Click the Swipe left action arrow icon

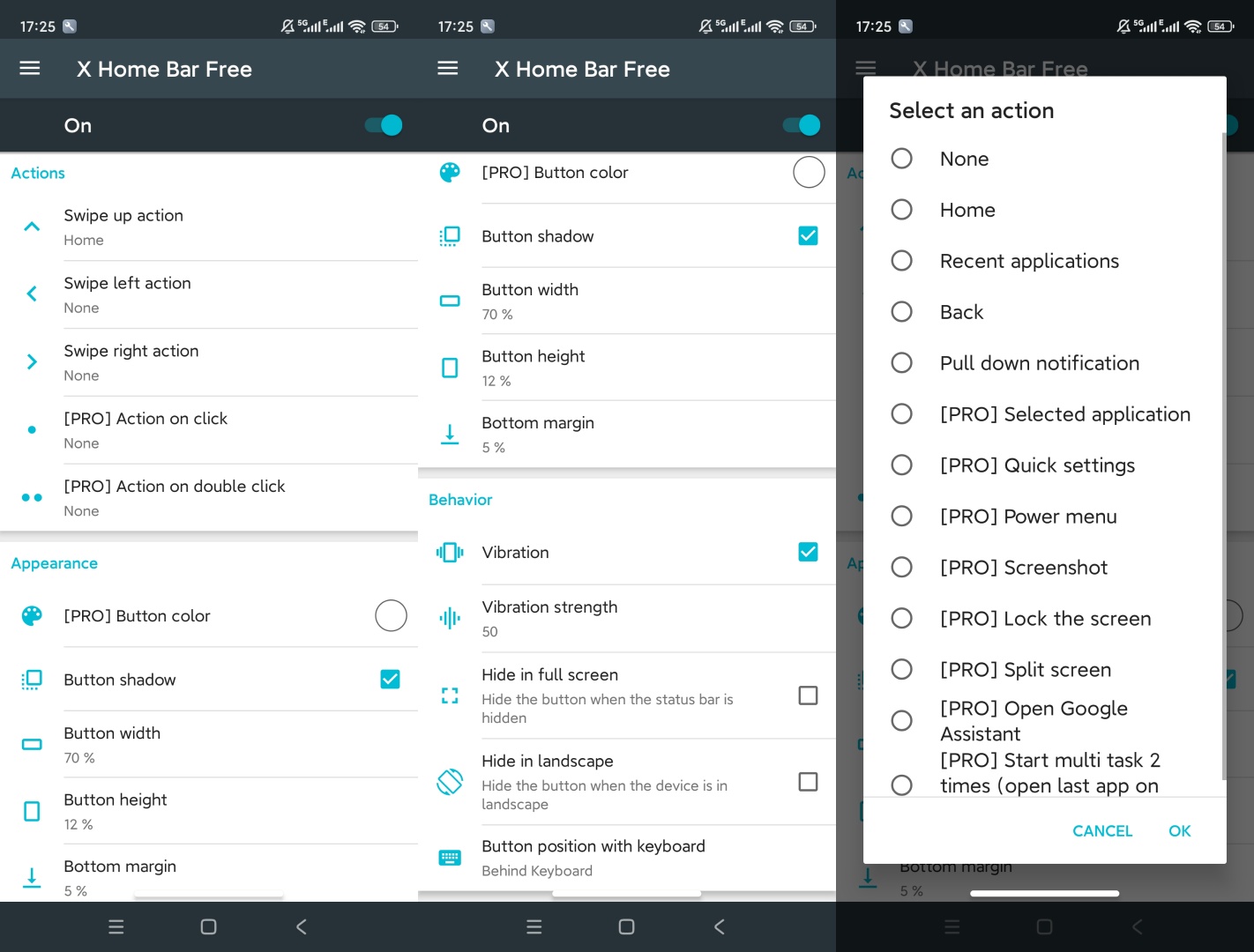pyautogui.click(x=32, y=294)
